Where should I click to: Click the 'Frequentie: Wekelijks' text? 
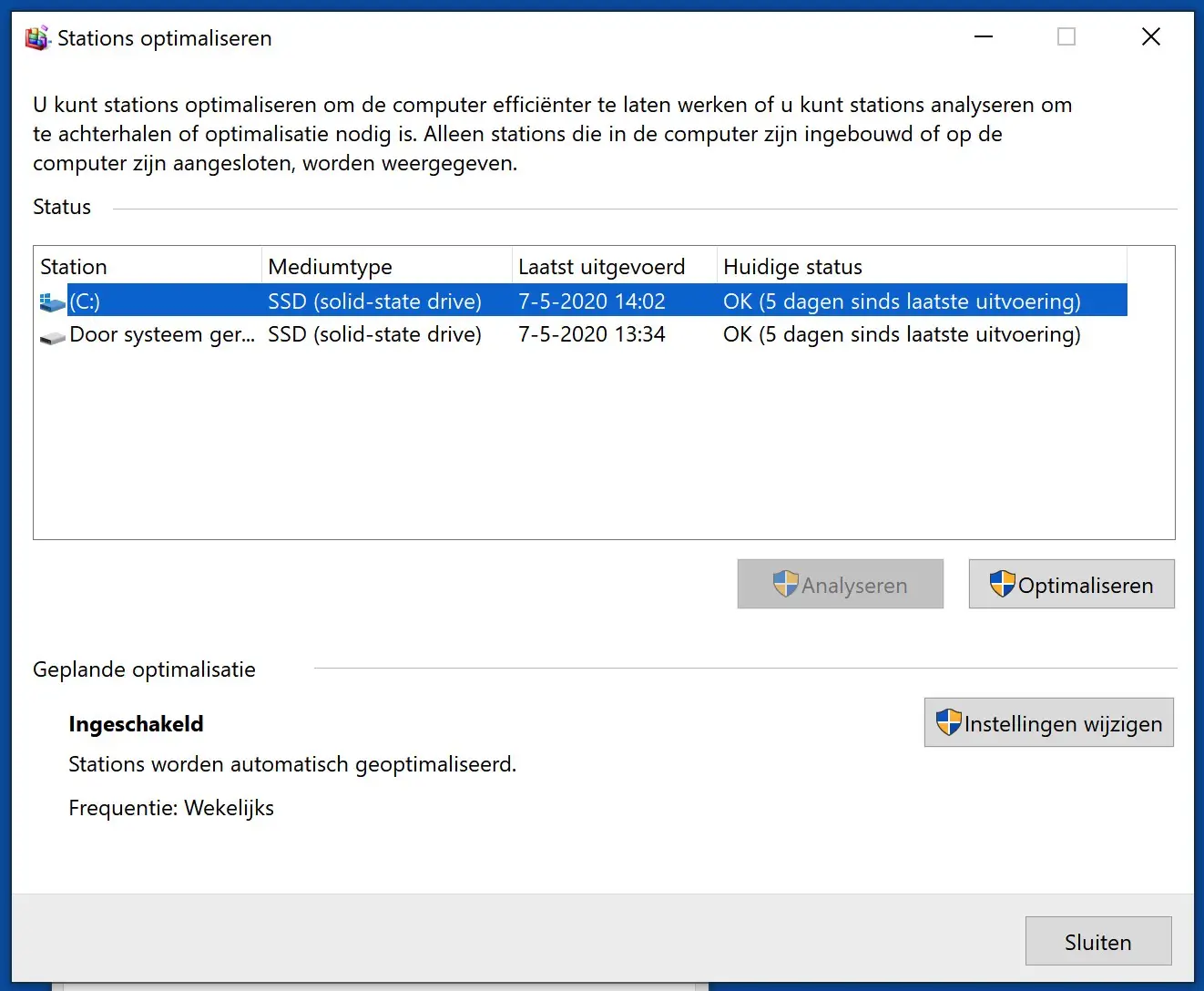click(171, 808)
